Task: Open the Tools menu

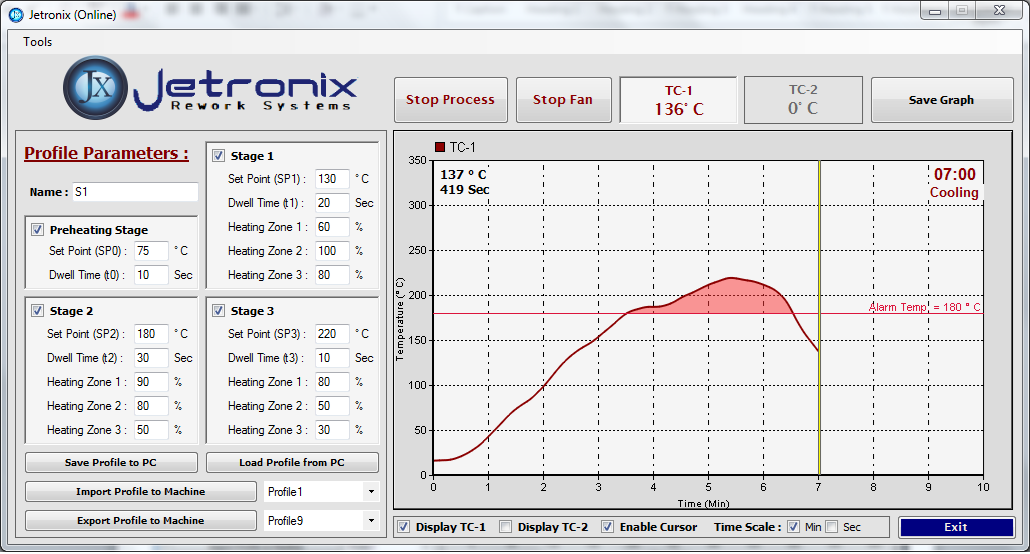Action: [x=37, y=41]
